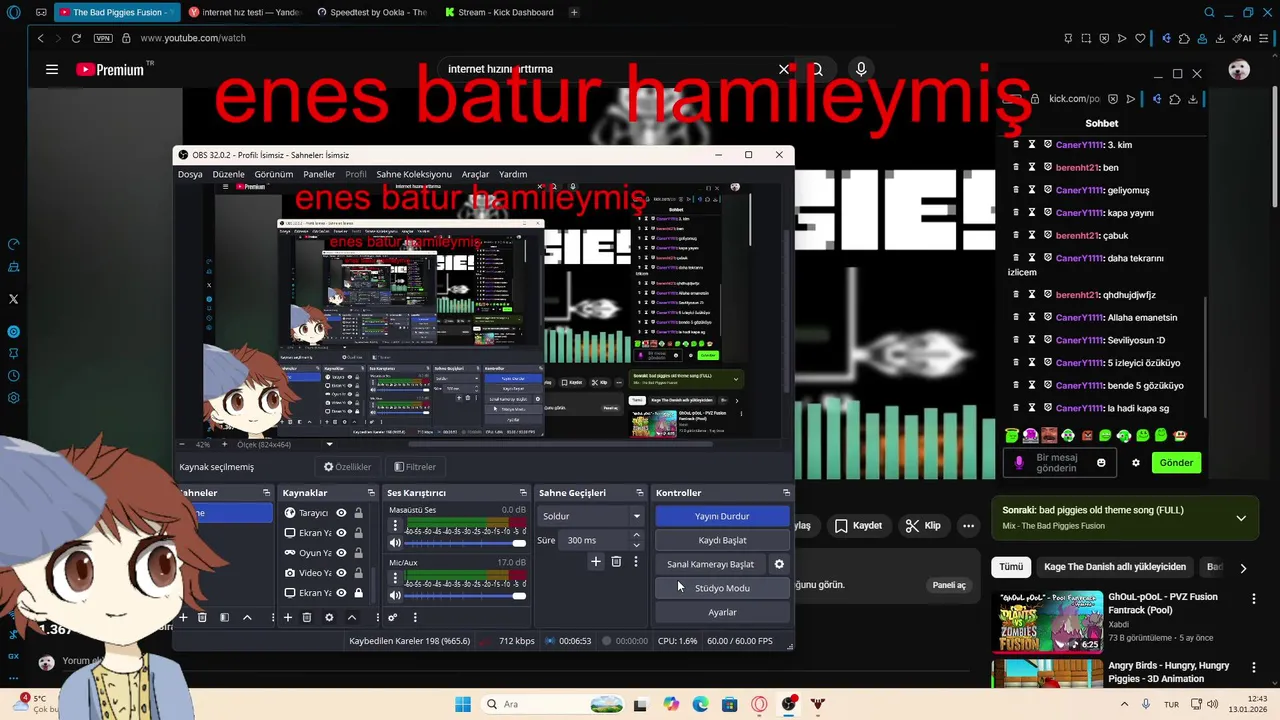This screenshot has height=720, width=1280.
Task: Open more video actions ellipsis
Action: tap(968, 526)
